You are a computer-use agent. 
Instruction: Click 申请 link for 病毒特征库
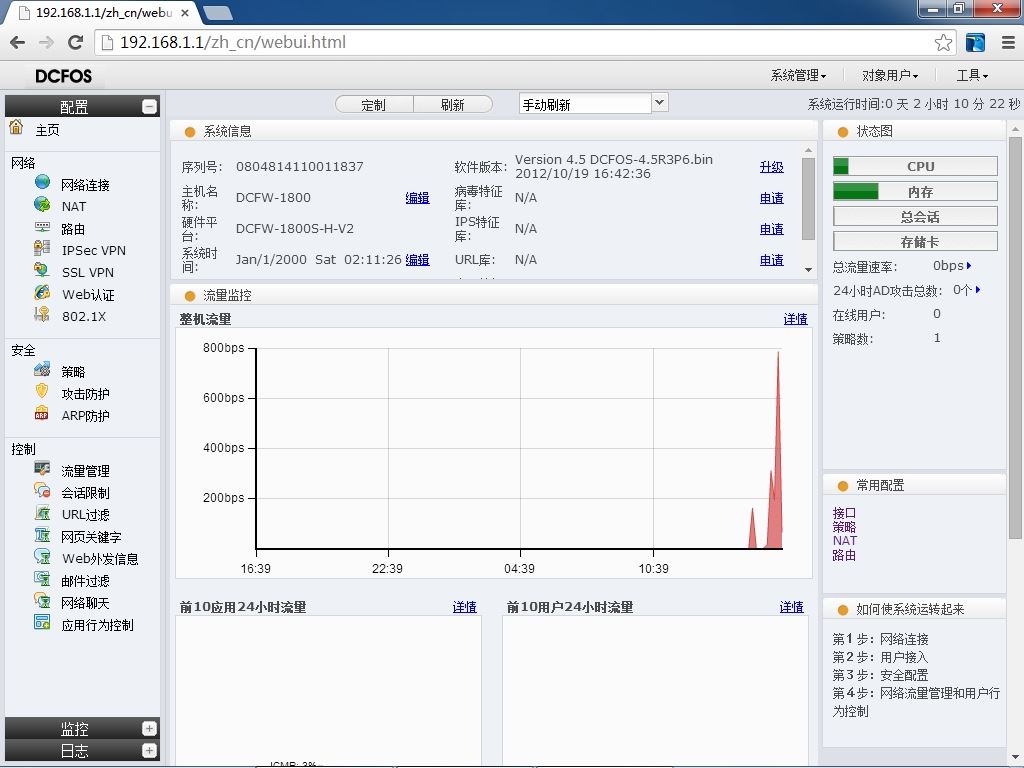pyautogui.click(x=771, y=198)
